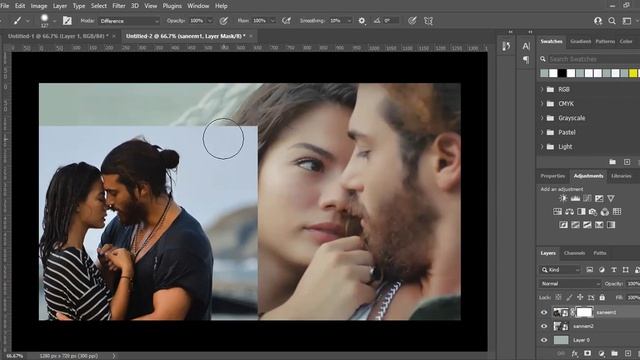This screenshot has width=640, height=360.
Task: Toggle lock all padlock icon
Action: pos(602,298)
